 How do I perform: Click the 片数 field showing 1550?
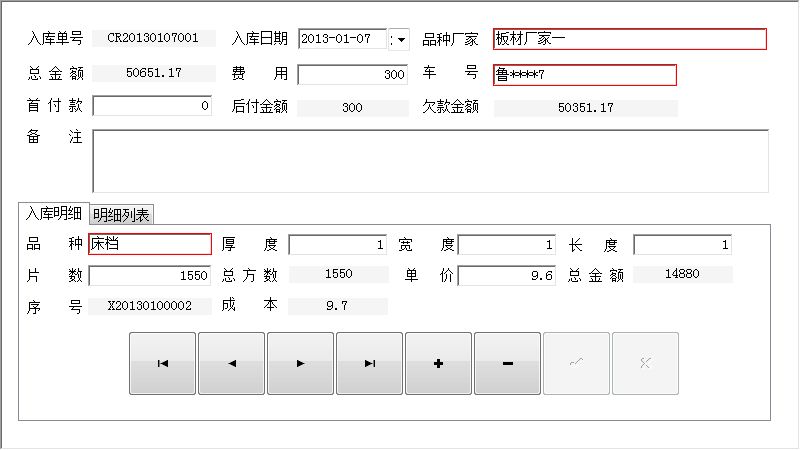coord(150,276)
